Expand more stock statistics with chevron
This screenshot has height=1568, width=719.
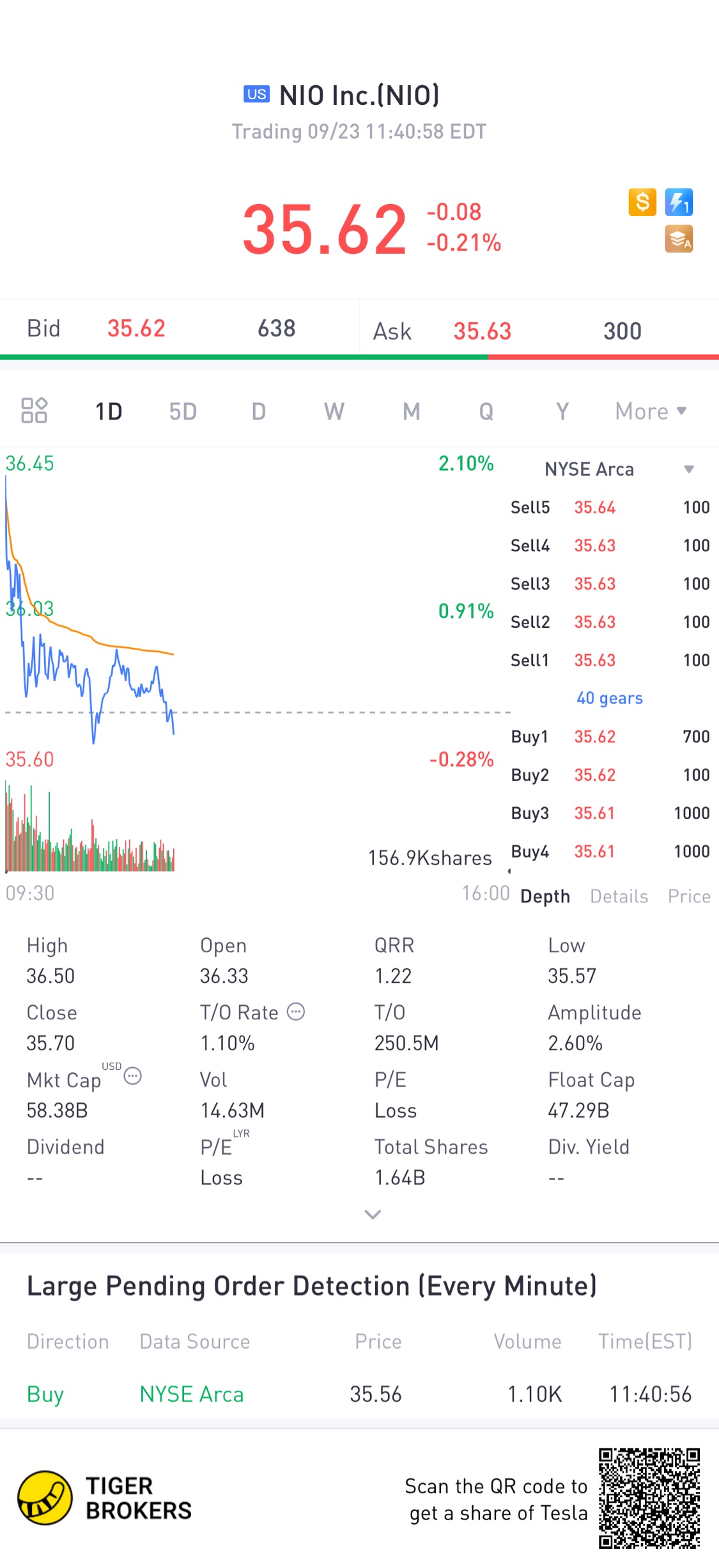(x=373, y=1214)
